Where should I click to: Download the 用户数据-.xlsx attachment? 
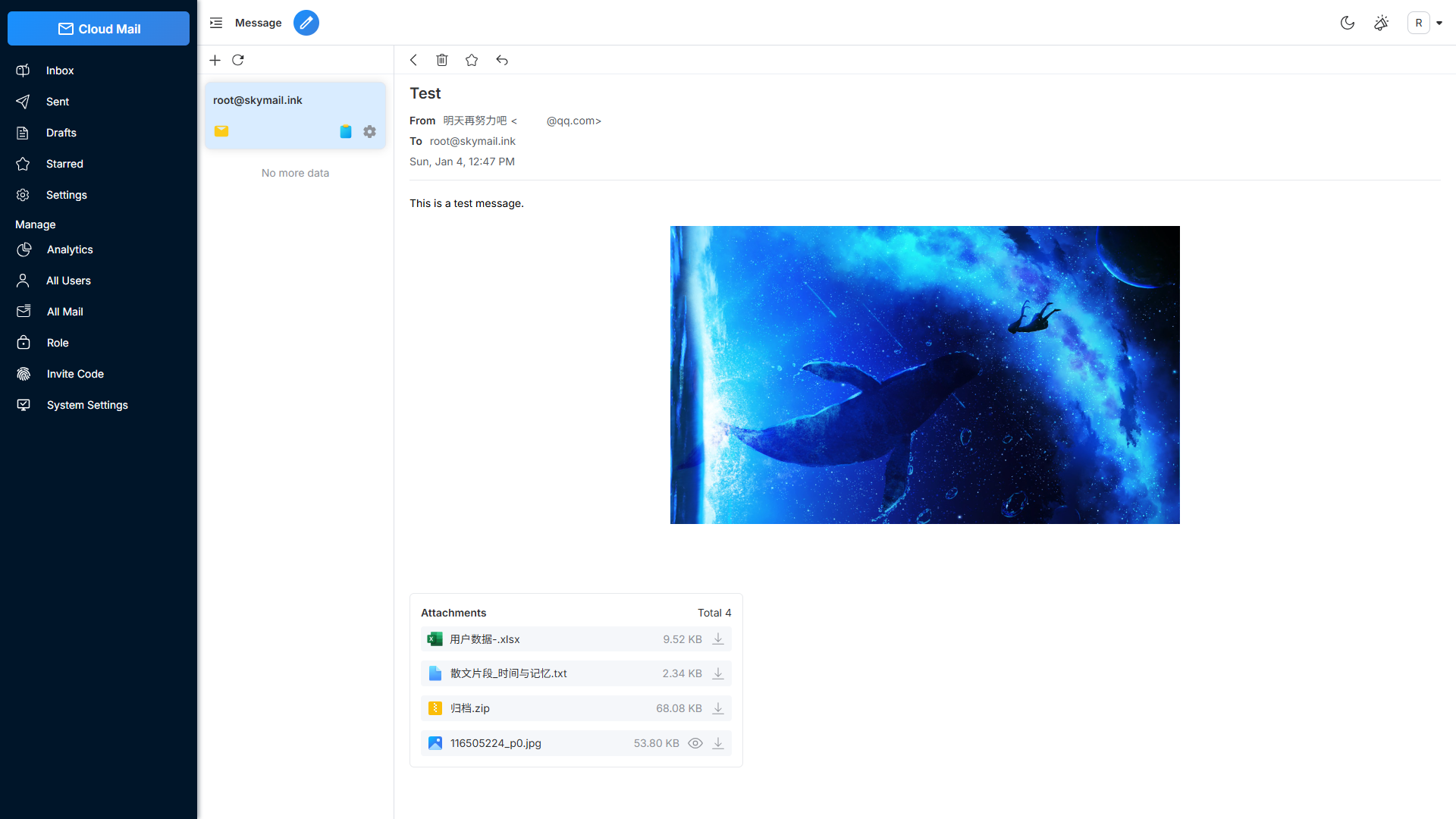[x=718, y=639]
